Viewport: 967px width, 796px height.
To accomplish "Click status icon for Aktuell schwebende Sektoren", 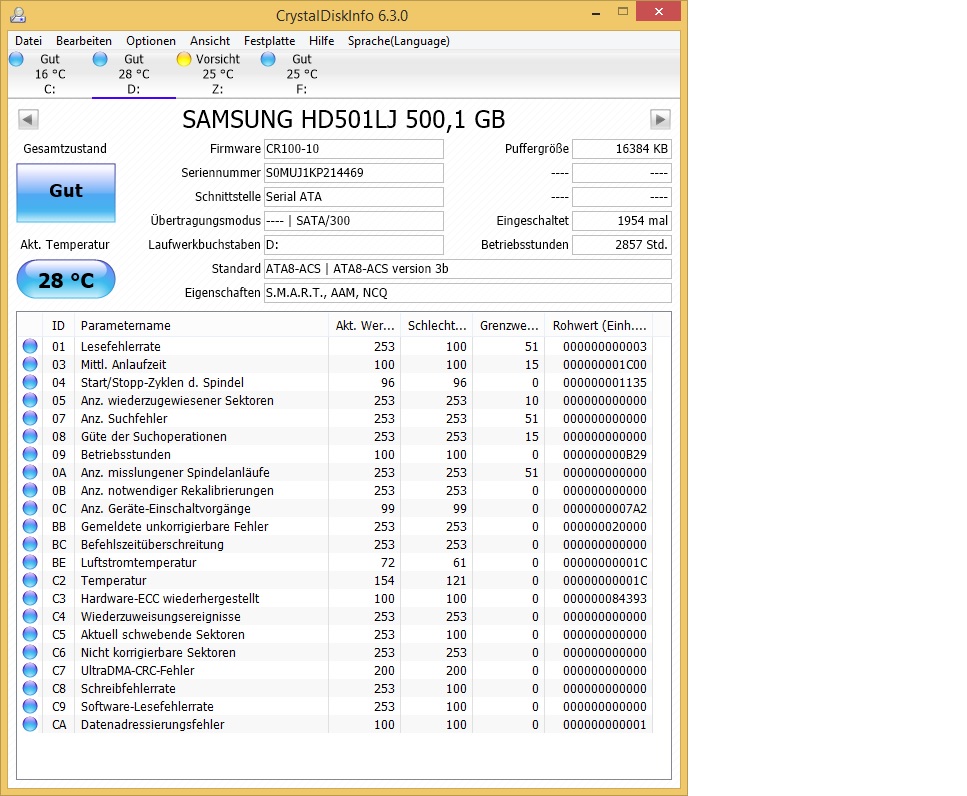I will coord(30,634).
